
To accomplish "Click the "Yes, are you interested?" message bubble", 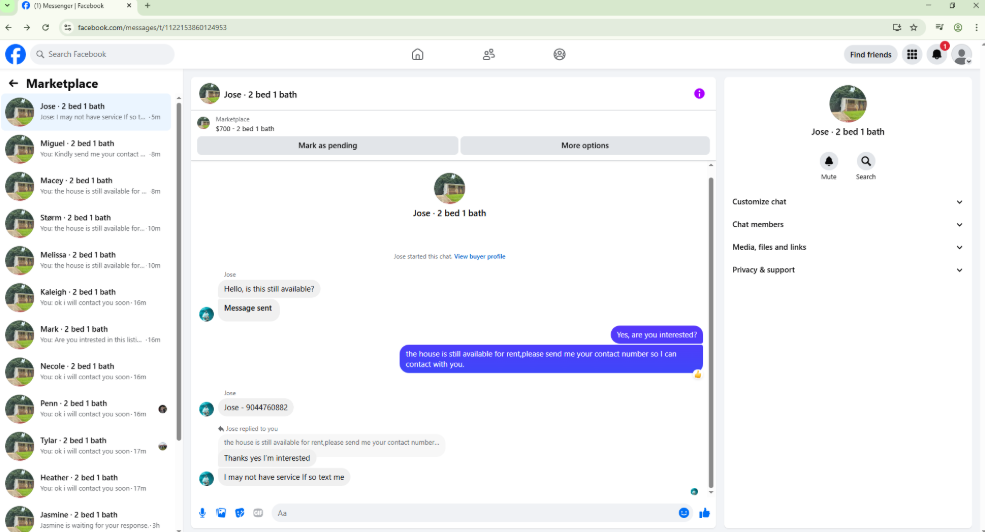I will (656, 335).
